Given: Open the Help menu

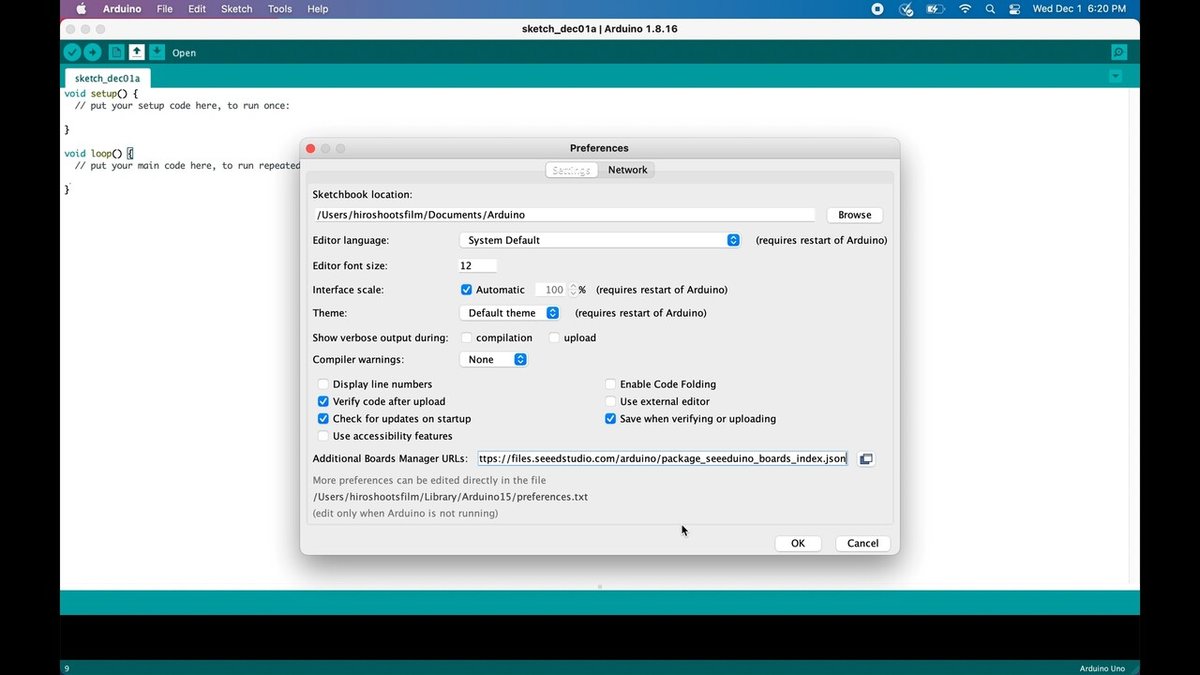Looking at the screenshot, I should tap(317, 9).
